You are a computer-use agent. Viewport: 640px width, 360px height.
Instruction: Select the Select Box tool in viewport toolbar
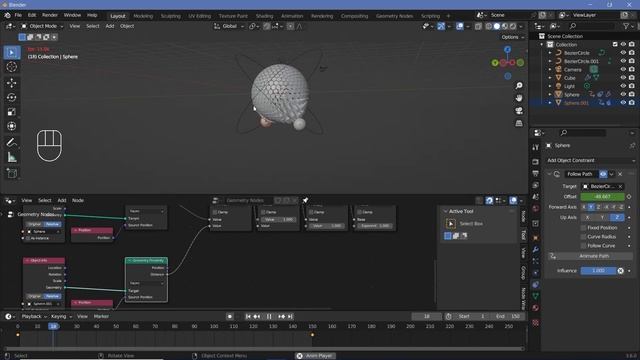click(x=11, y=53)
